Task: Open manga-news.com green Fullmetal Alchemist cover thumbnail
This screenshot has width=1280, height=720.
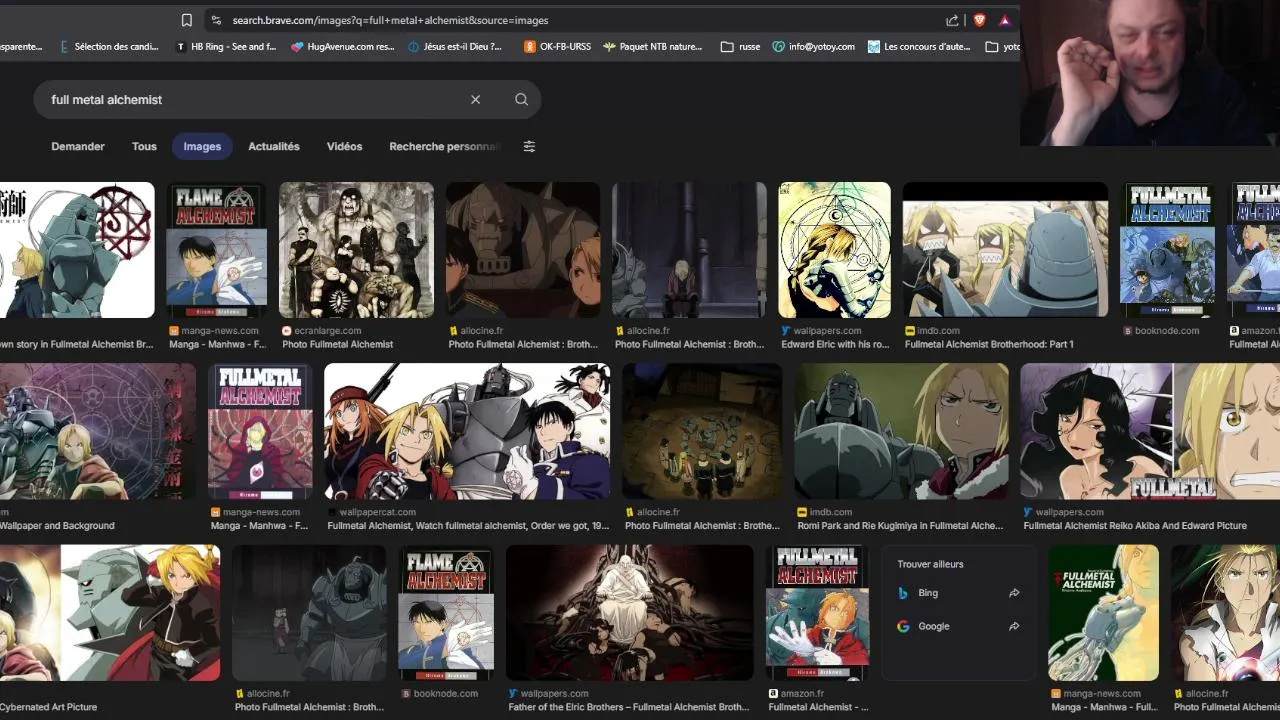Action: coord(1103,613)
